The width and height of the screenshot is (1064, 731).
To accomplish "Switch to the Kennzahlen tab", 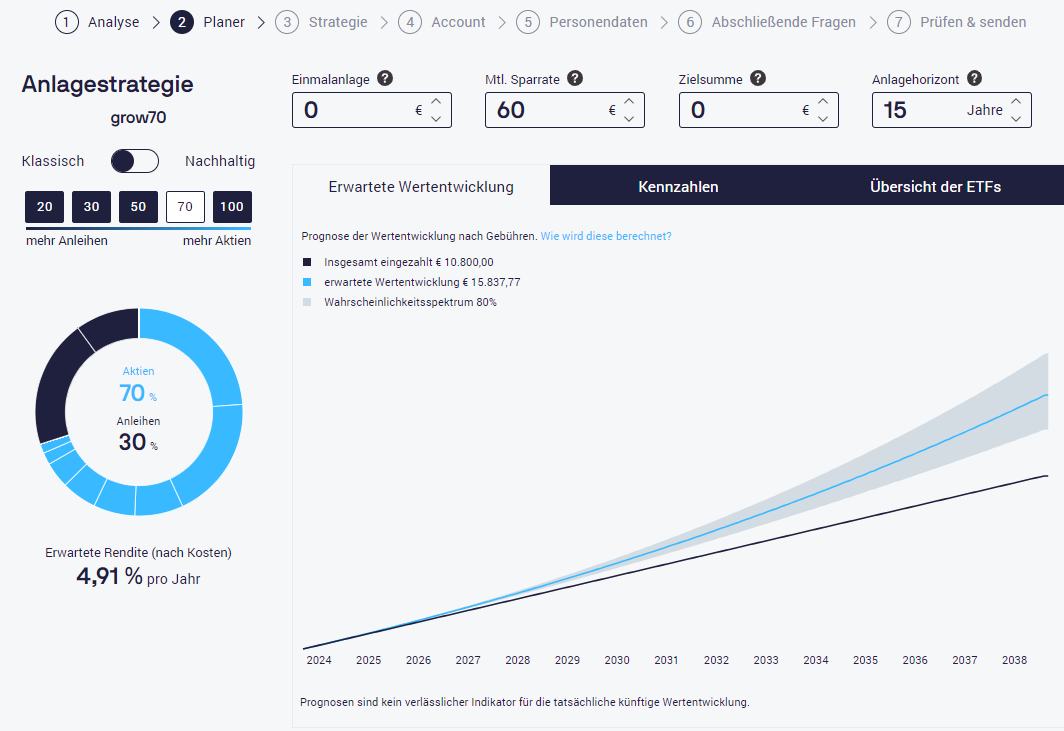I will (678, 187).
